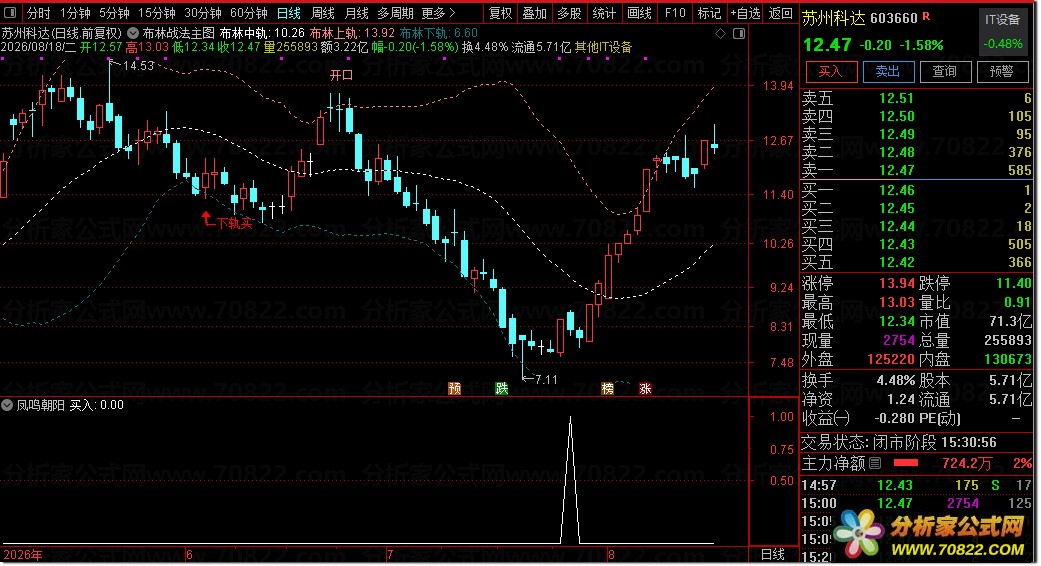This screenshot has height=566, width=1041.
Task: Click 苏州科达 stock name in right panel
Action: 833,19
